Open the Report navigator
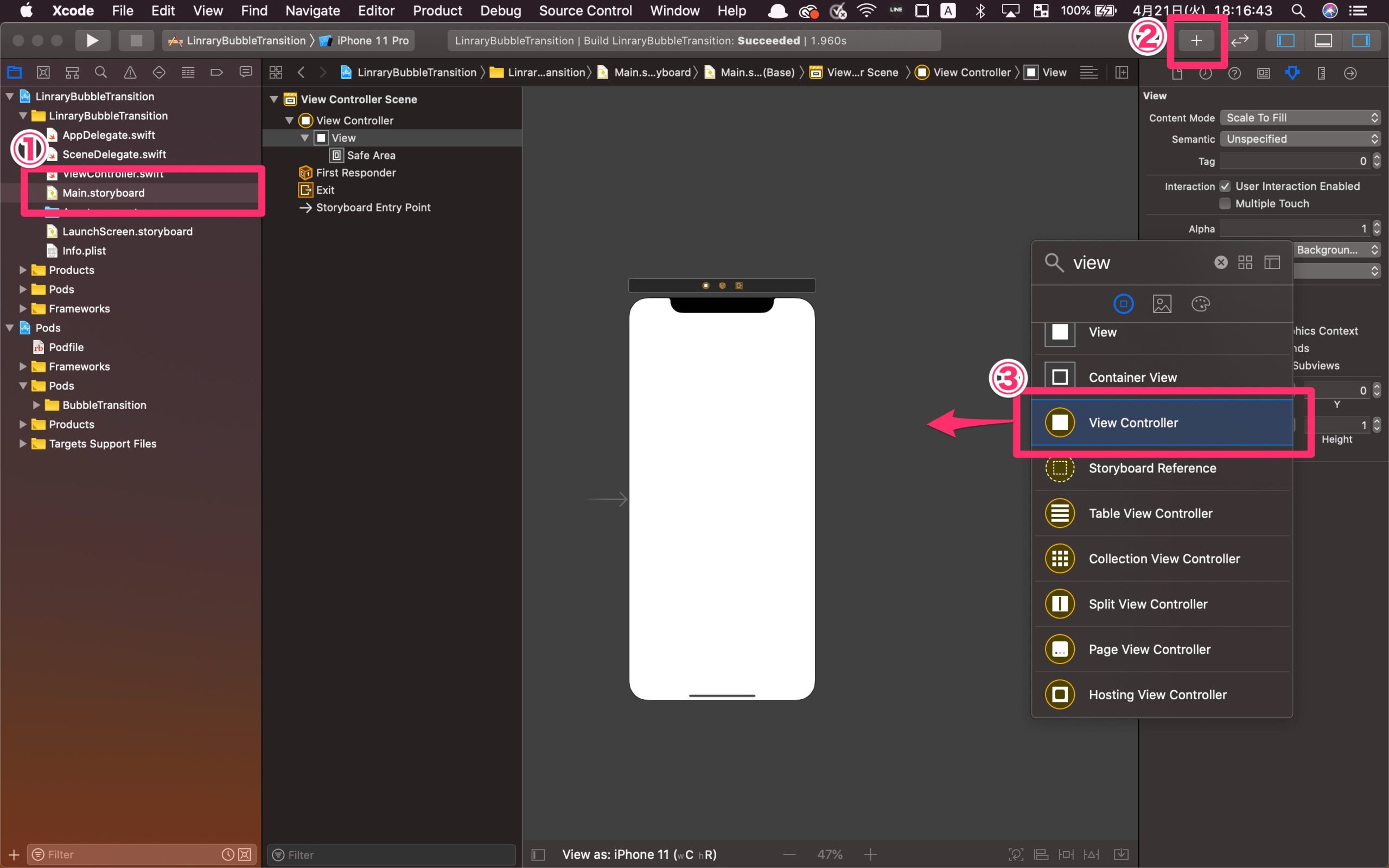The height and width of the screenshot is (868, 1389). (246, 72)
